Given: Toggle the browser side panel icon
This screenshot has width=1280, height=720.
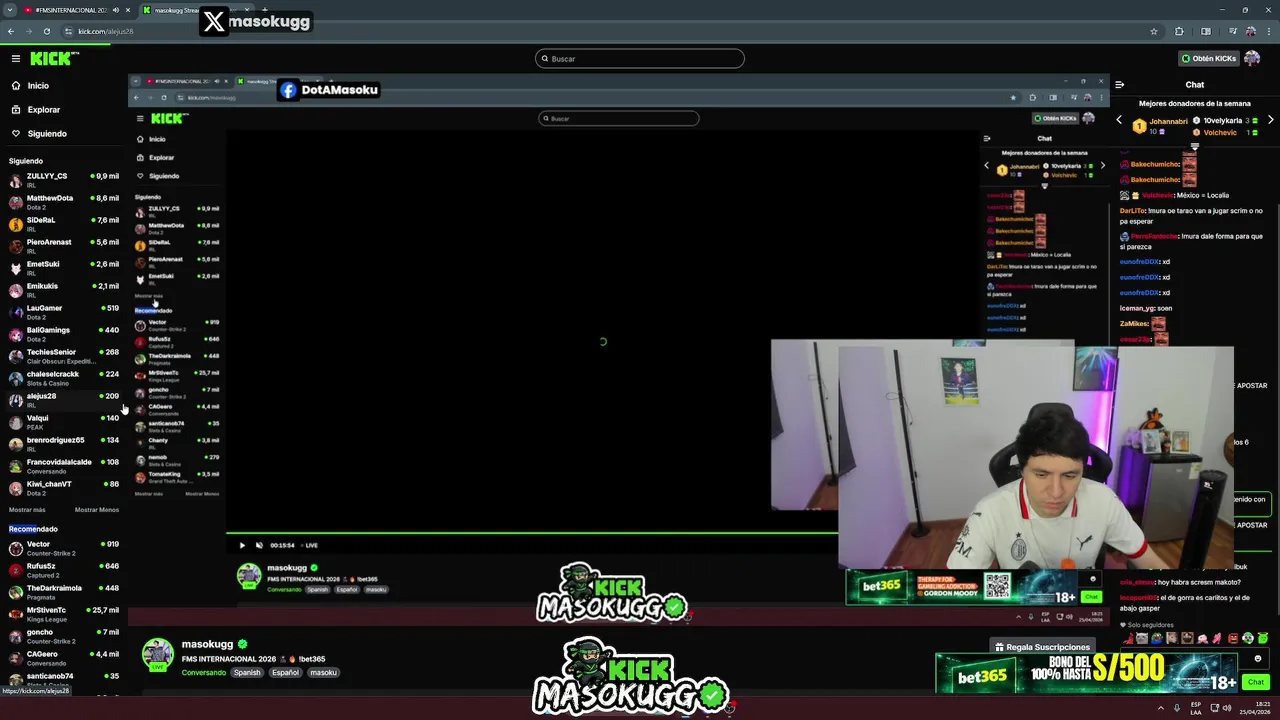Looking at the screenshot, I should click(1206, 31).
